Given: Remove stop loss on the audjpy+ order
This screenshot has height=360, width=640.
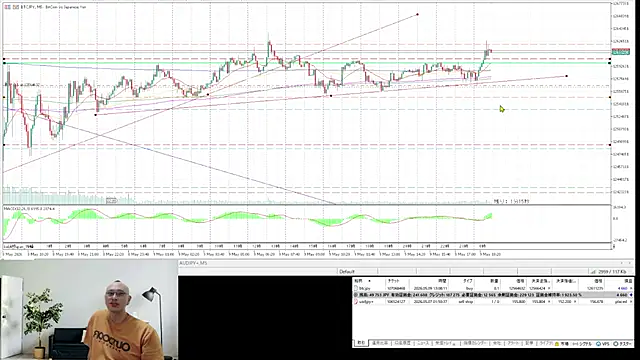Looking at the screenshot, I should click(549, 301).
